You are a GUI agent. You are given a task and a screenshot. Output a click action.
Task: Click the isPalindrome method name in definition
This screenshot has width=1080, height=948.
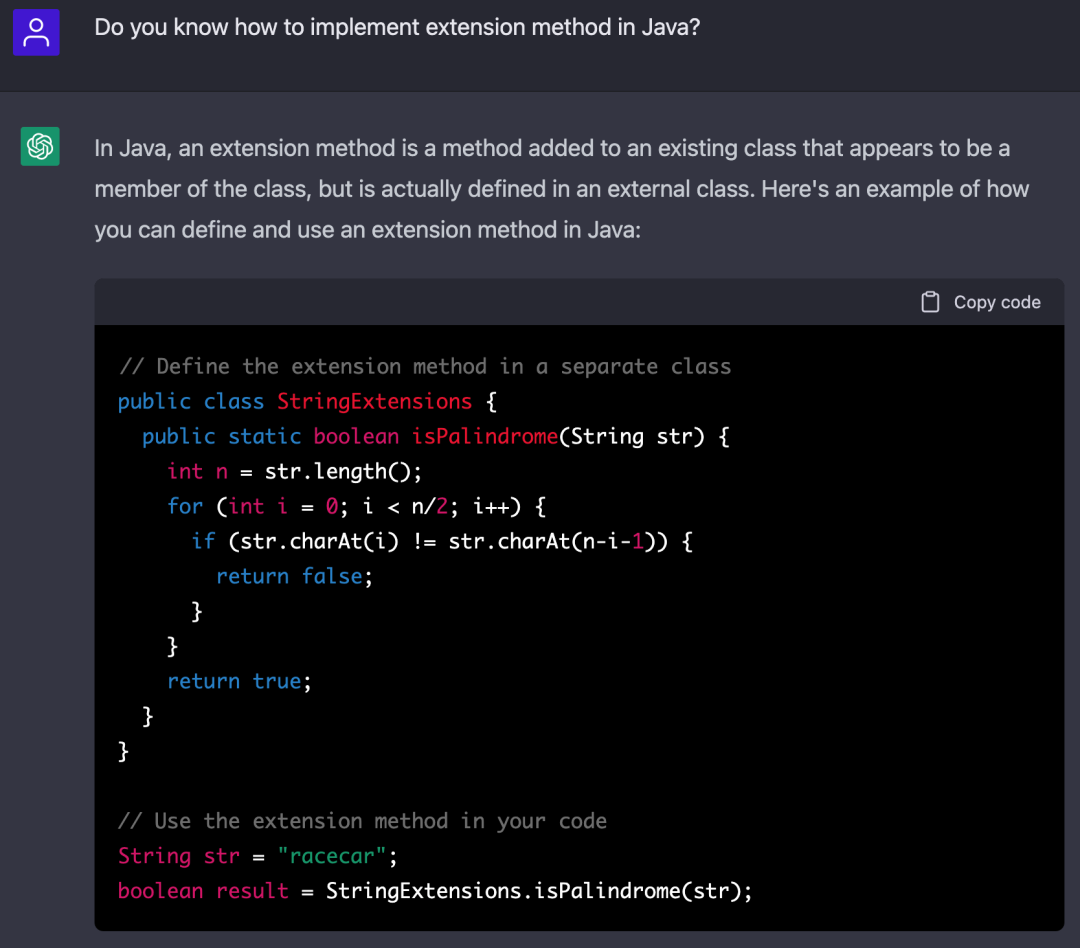coord(484,436)
